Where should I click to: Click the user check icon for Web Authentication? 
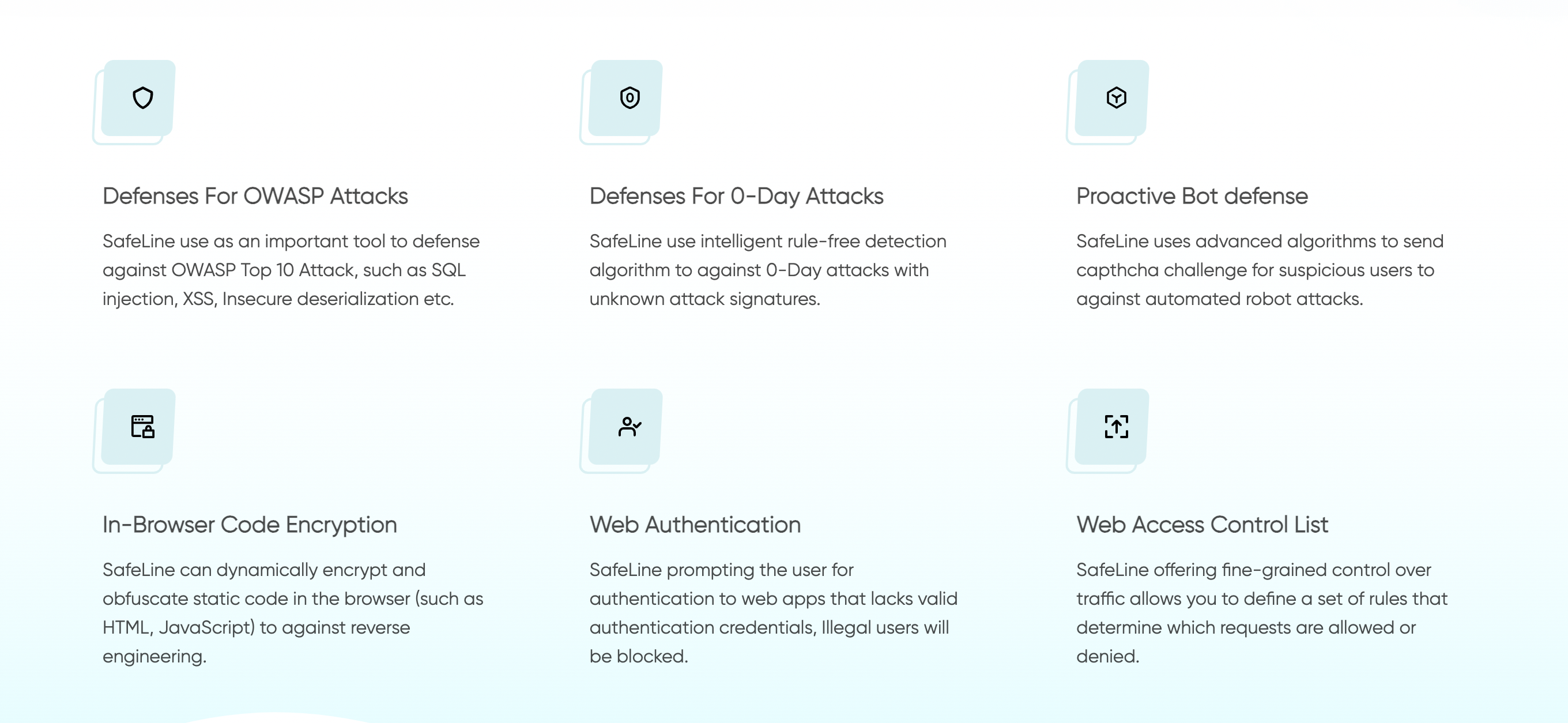(x=630, y=427)
